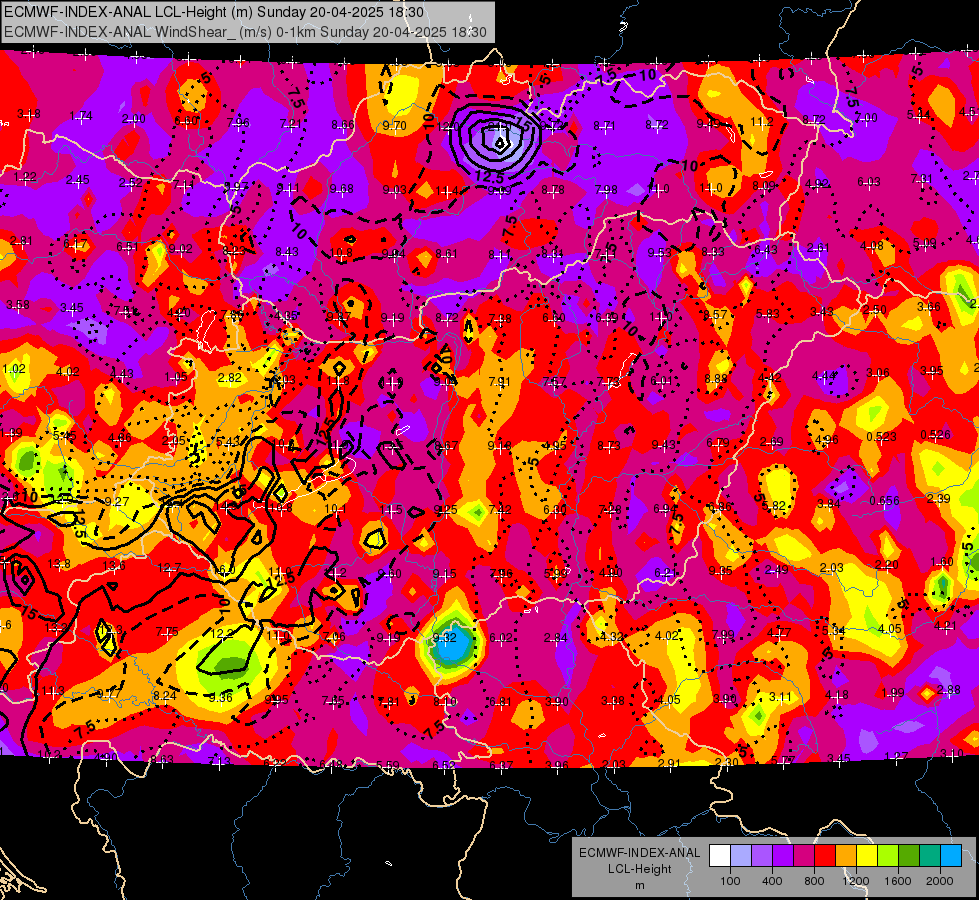Click the "2.82" grid value
The height and width of the screenshot is (900, 979).
point(229,377)
